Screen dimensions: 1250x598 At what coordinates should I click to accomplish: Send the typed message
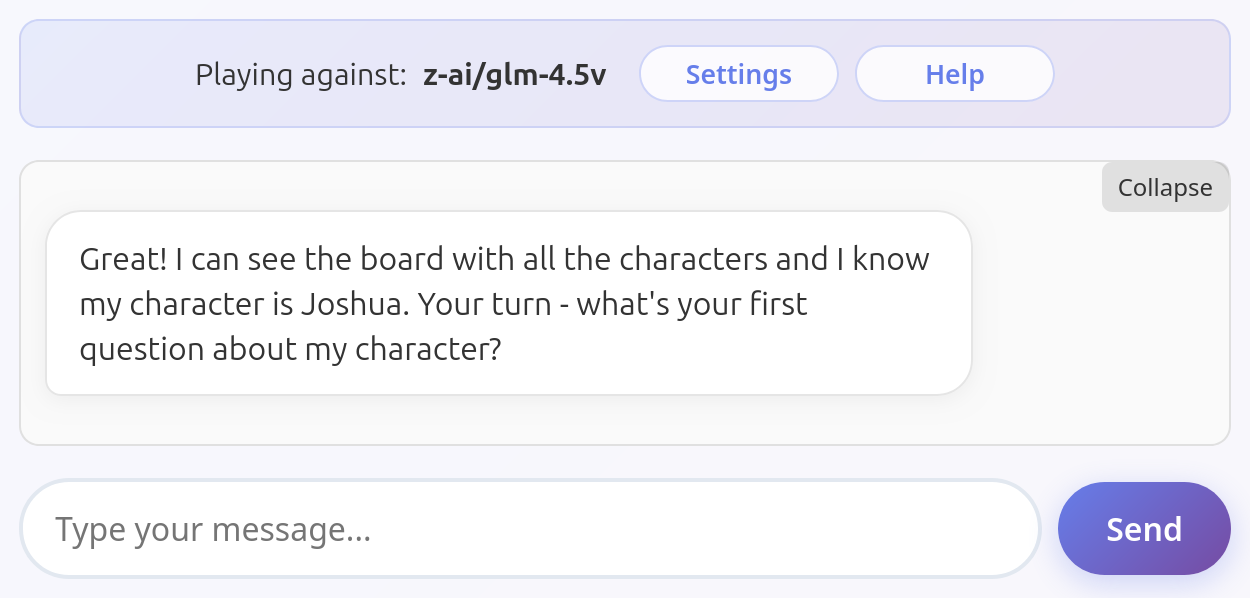[x=1144, y=529]
